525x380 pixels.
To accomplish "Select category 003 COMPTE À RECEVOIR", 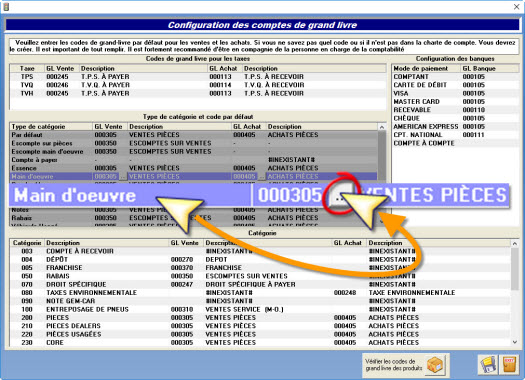I will coord(260,251).
